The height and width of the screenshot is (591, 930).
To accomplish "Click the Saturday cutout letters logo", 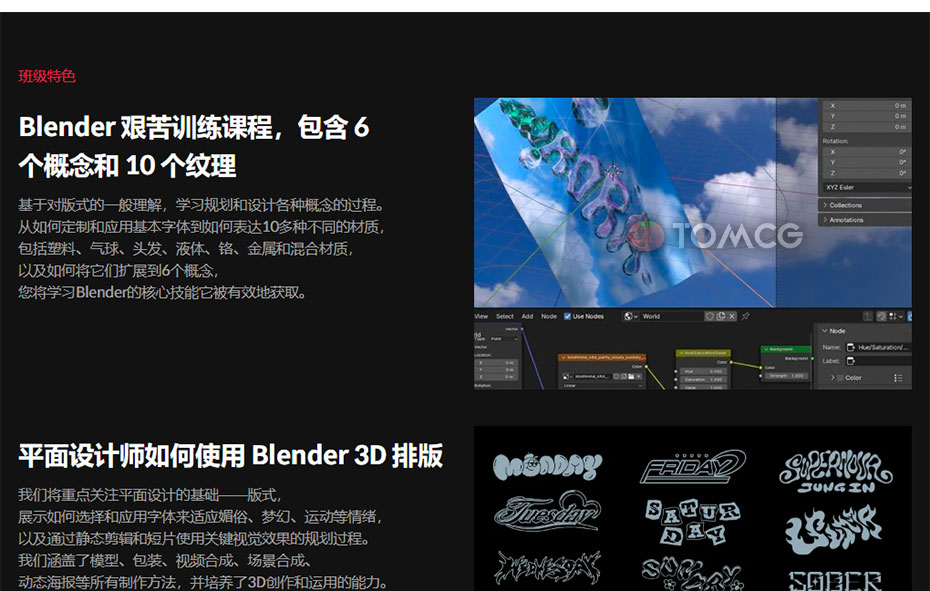I will pos(692,522).
